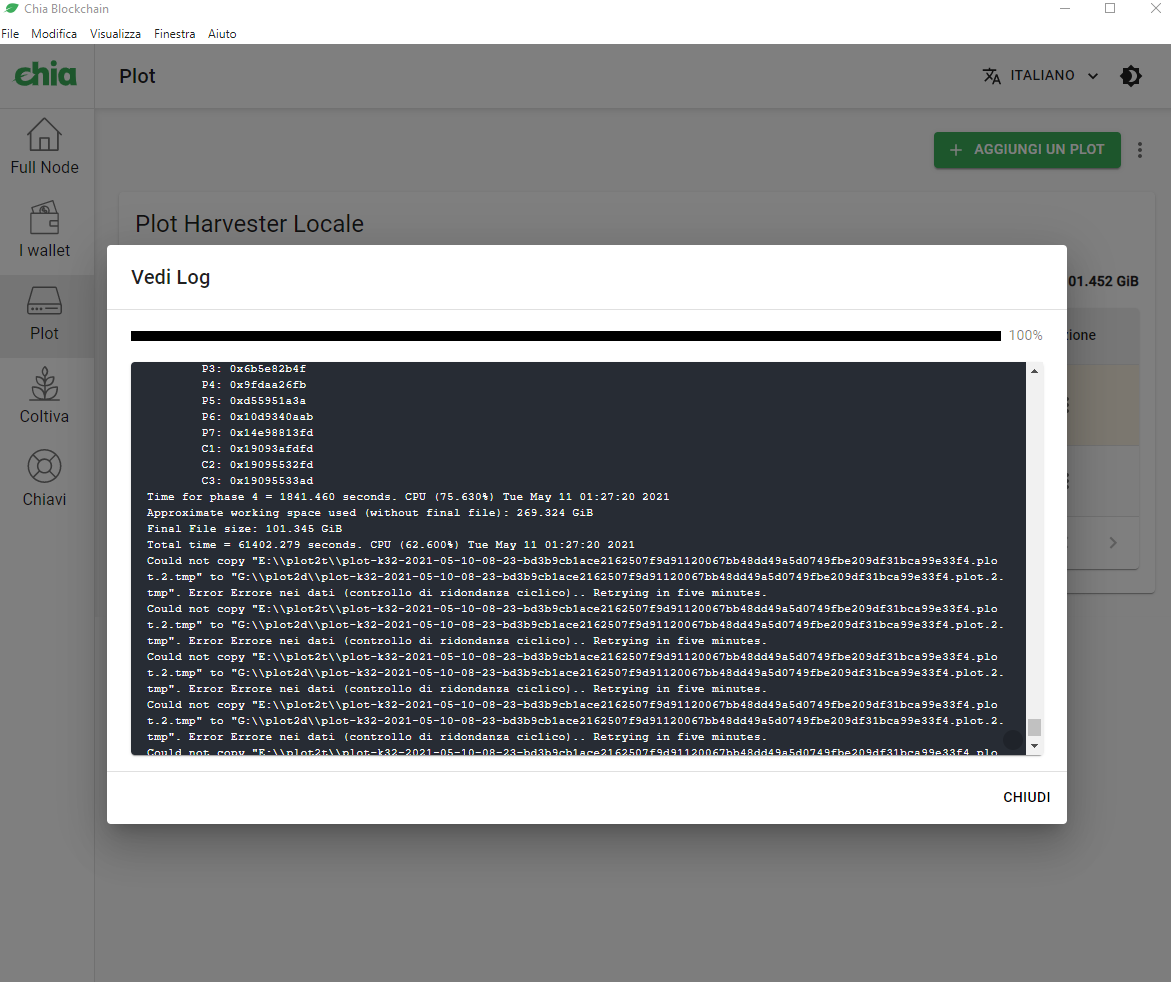Click the 'Vedi Log' dialog title
The image size is (1171, 982).
point(170,277)
